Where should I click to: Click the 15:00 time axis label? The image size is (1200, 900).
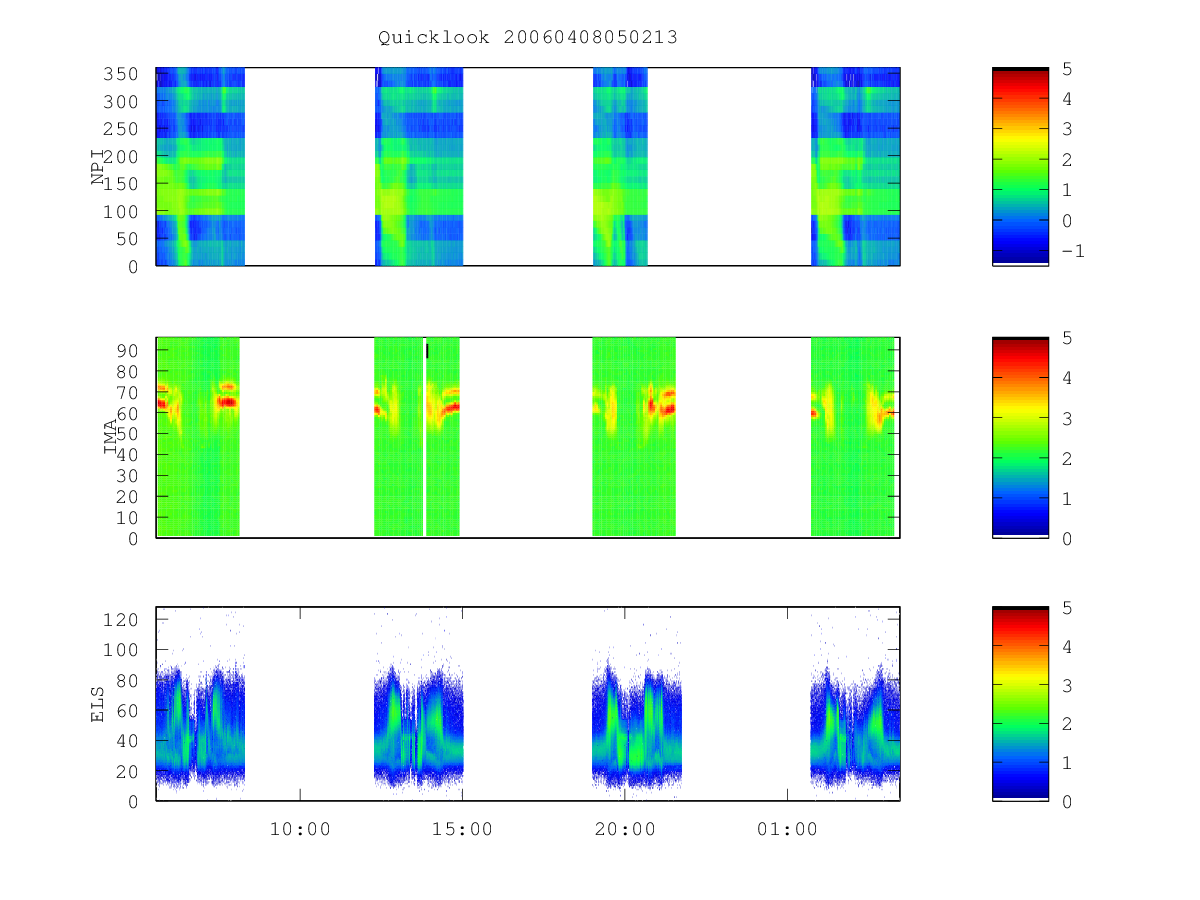(x=462, y=829)
